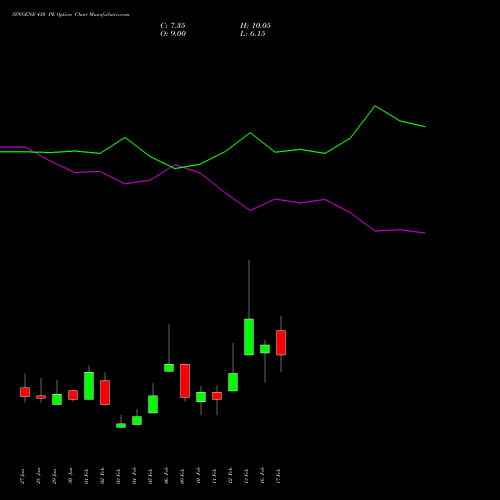
Task: Click the '27 Jan' date axis label
Action: point(23,476)
